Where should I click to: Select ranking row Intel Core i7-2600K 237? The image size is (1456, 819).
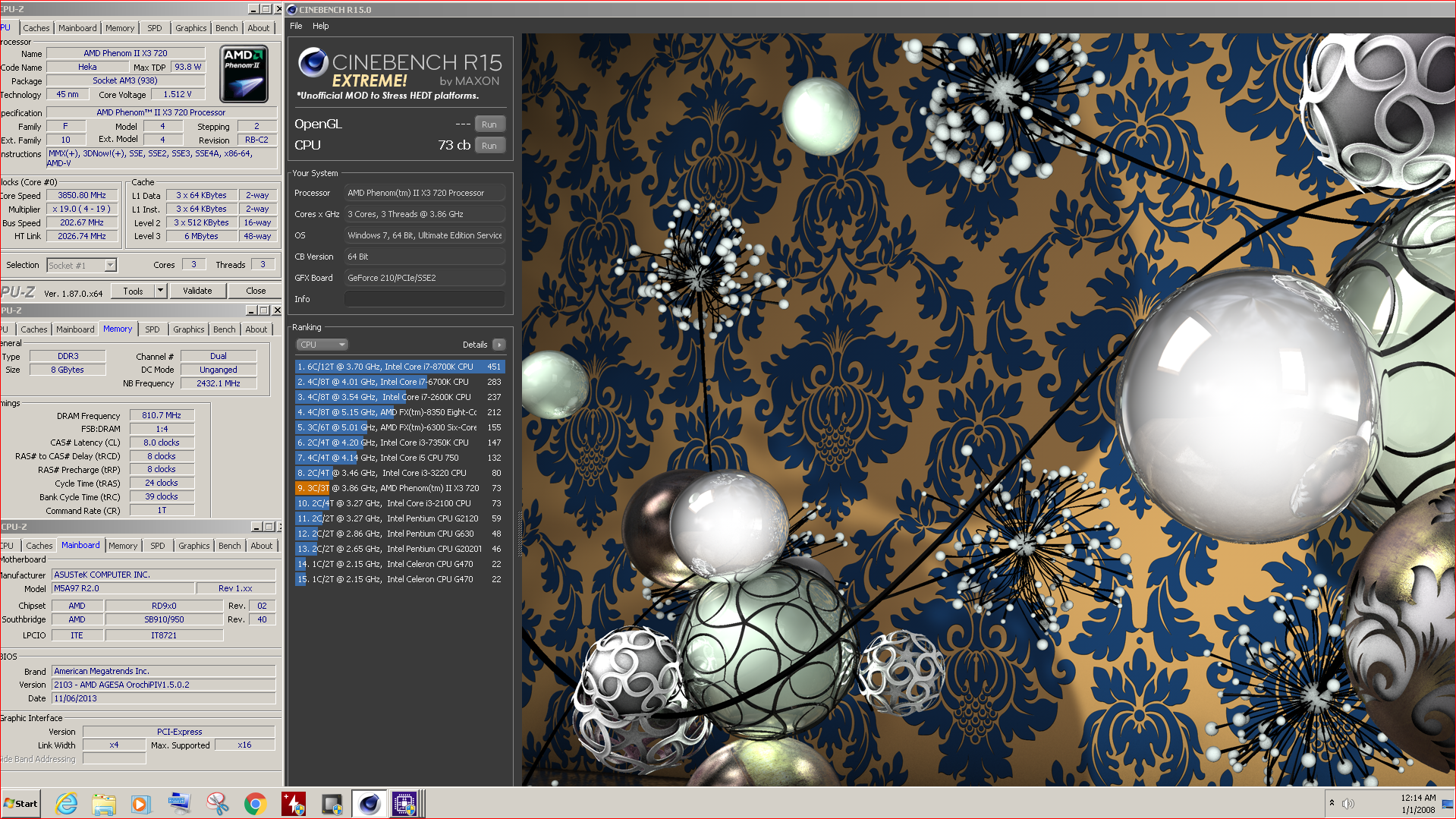point(400,397)
